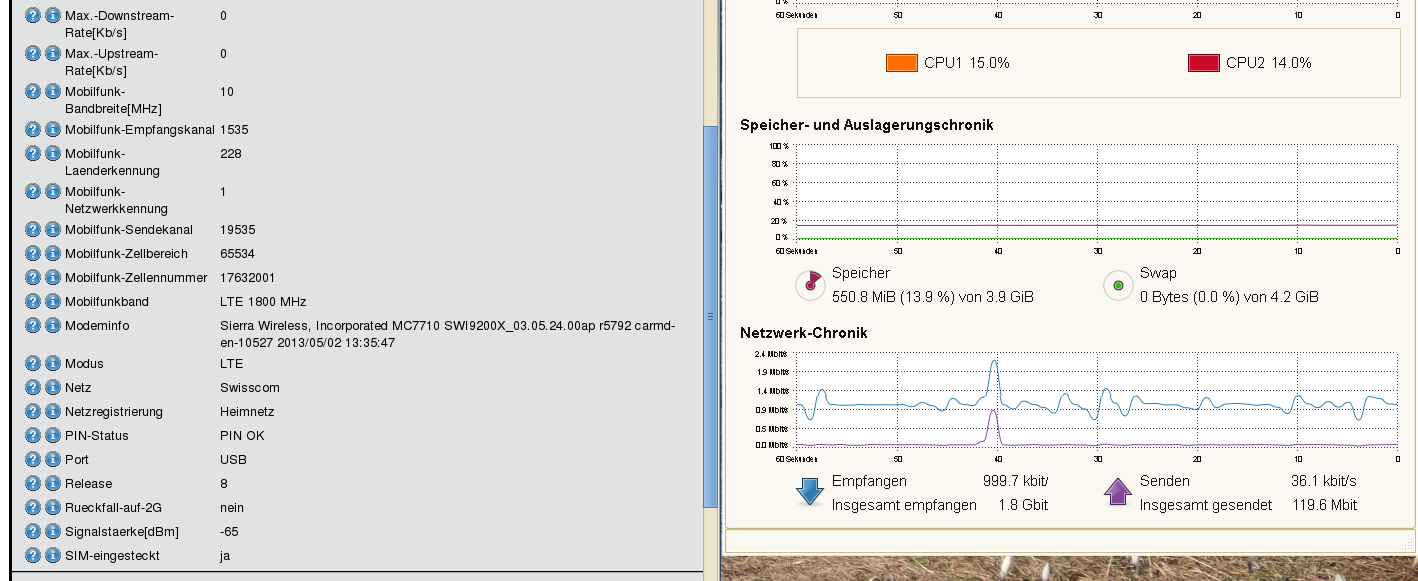Click the help icon for Netzregistrierung
This screenshot has height=581, width=1418.
pos(33,412)
